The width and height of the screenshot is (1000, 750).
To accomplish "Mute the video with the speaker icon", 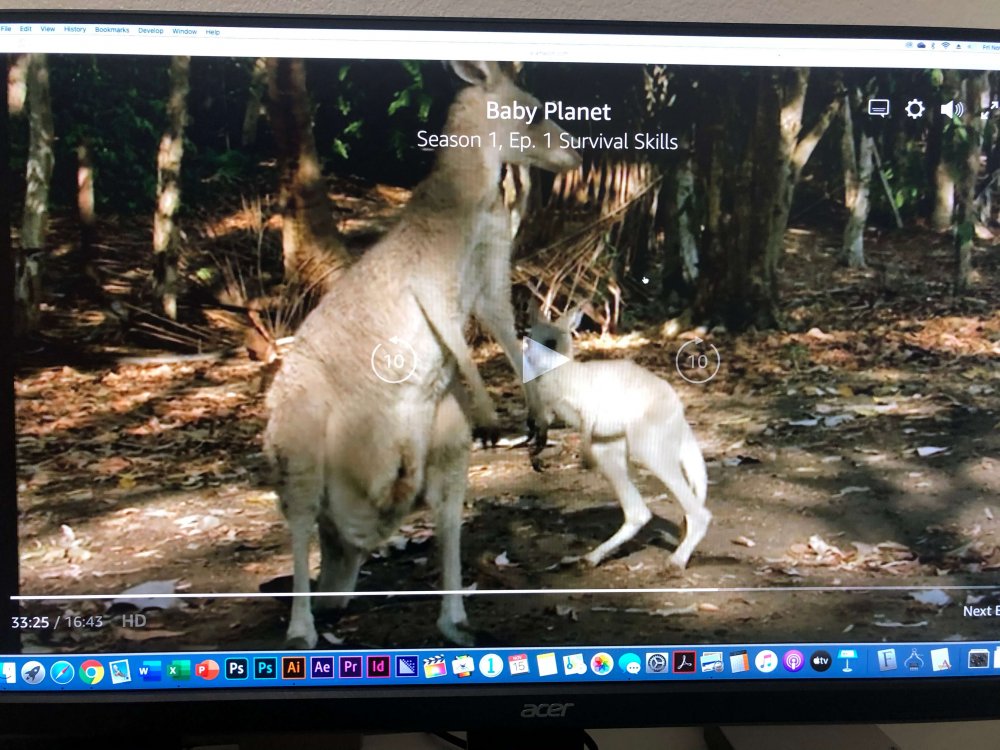I will [x=952, y=110].
